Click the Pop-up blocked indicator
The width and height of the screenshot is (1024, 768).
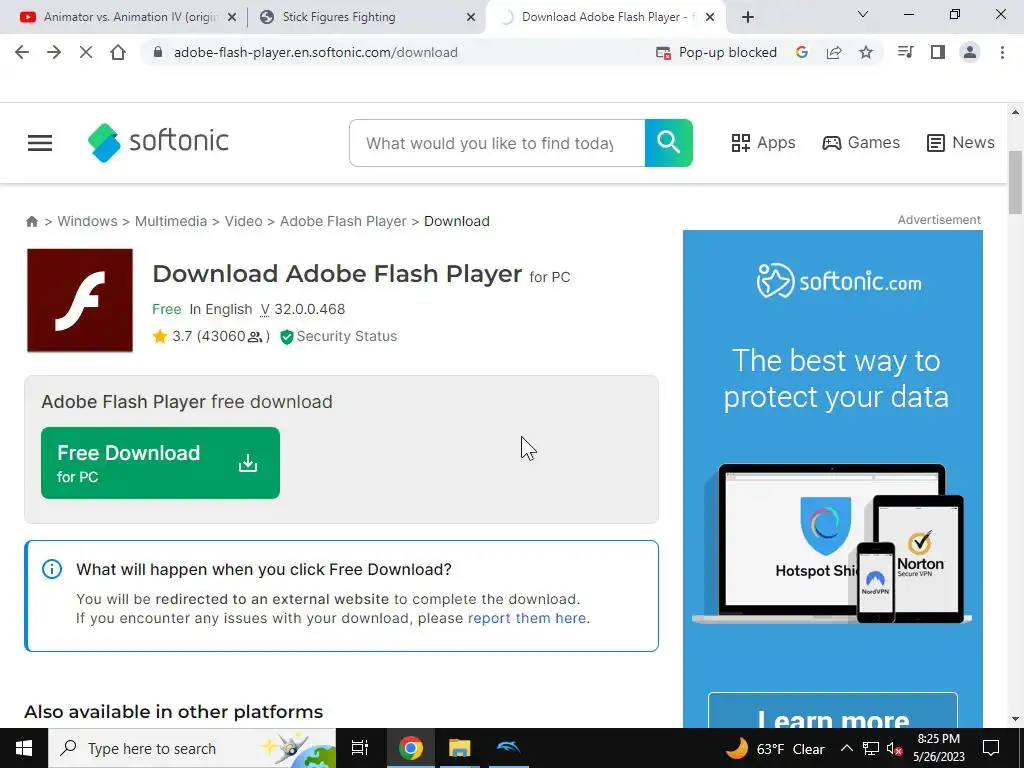pyautogui.click(x=716, y=52)
